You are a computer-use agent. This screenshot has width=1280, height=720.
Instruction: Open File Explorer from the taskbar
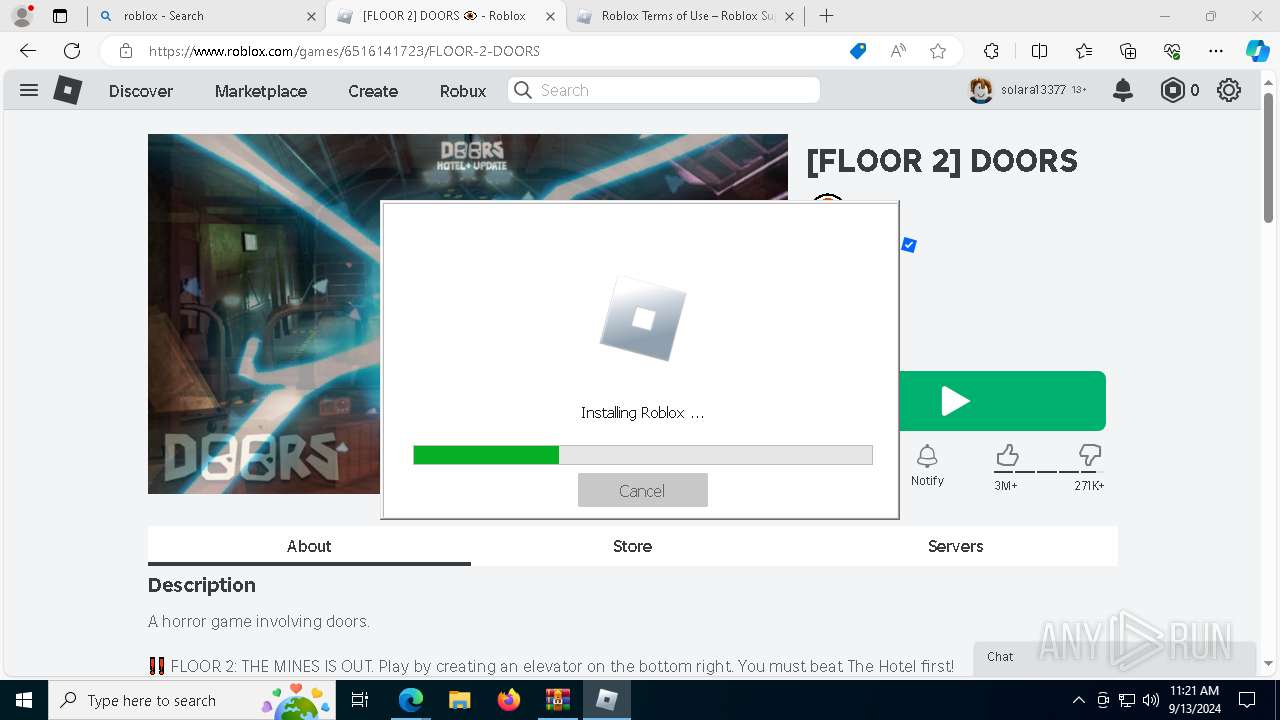(459, 700)
